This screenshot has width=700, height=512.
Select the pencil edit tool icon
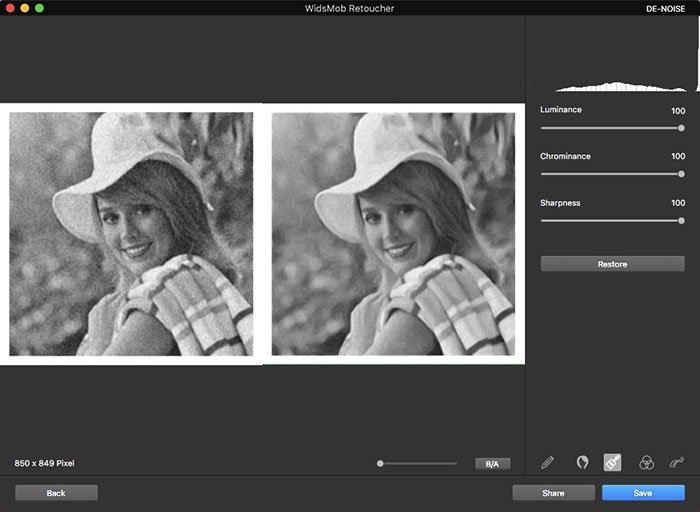click(548, 462)
